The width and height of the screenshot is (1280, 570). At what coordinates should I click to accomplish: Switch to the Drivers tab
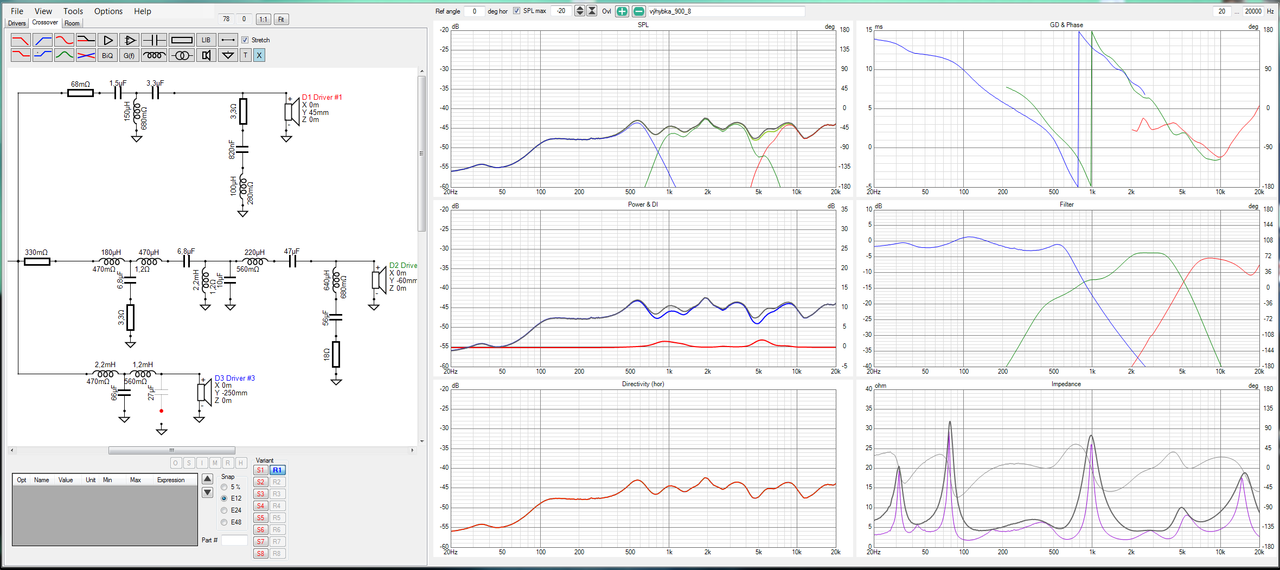(17, 23)
